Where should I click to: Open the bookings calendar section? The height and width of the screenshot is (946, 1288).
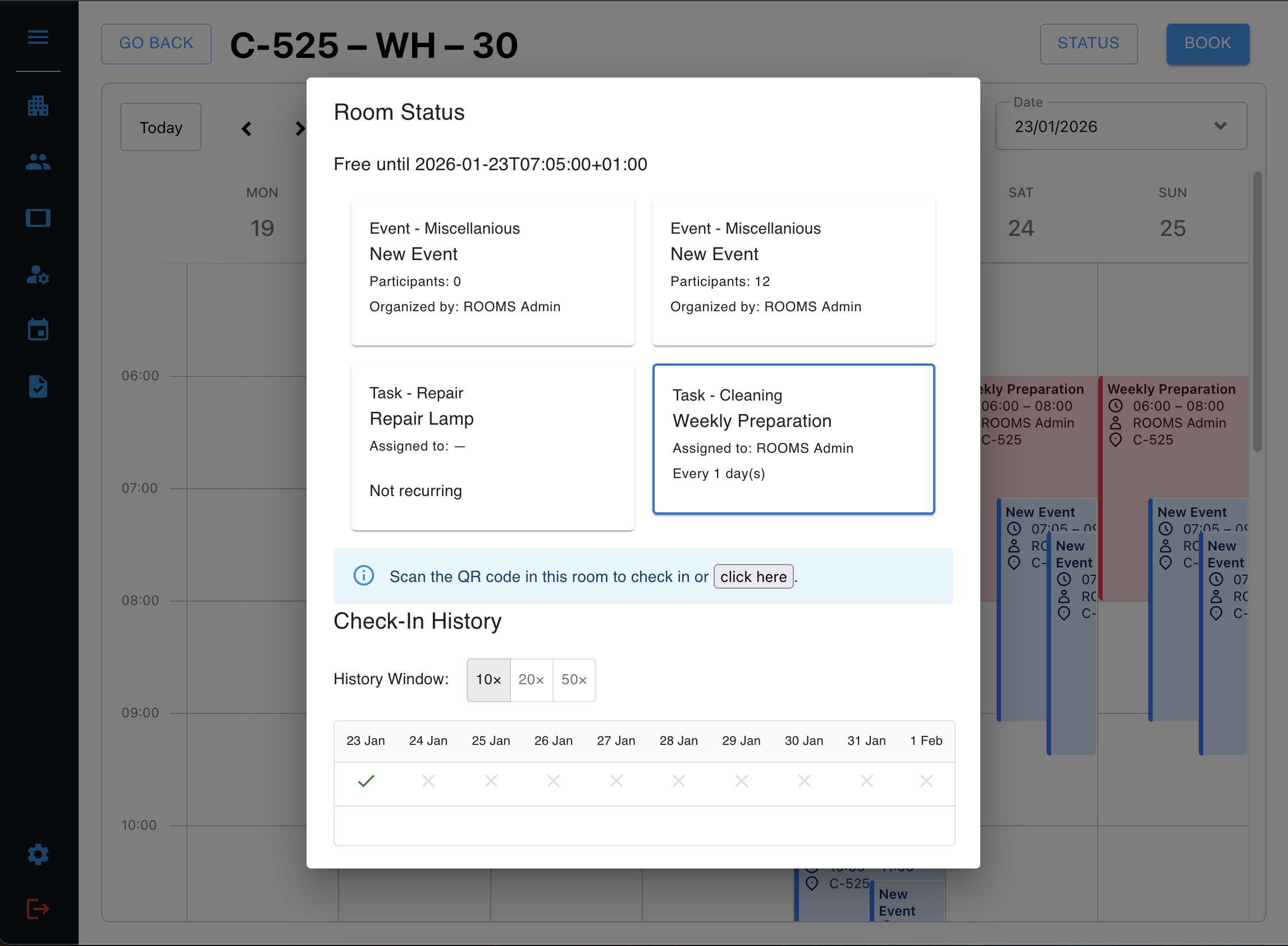[x=37, y=329]
